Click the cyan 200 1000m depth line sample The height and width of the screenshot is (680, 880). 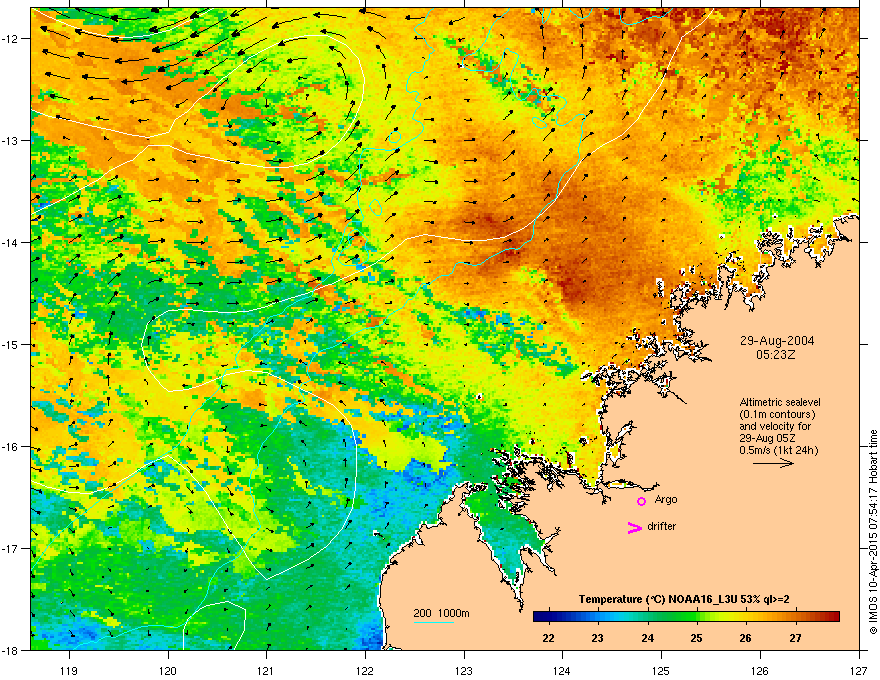433,622
